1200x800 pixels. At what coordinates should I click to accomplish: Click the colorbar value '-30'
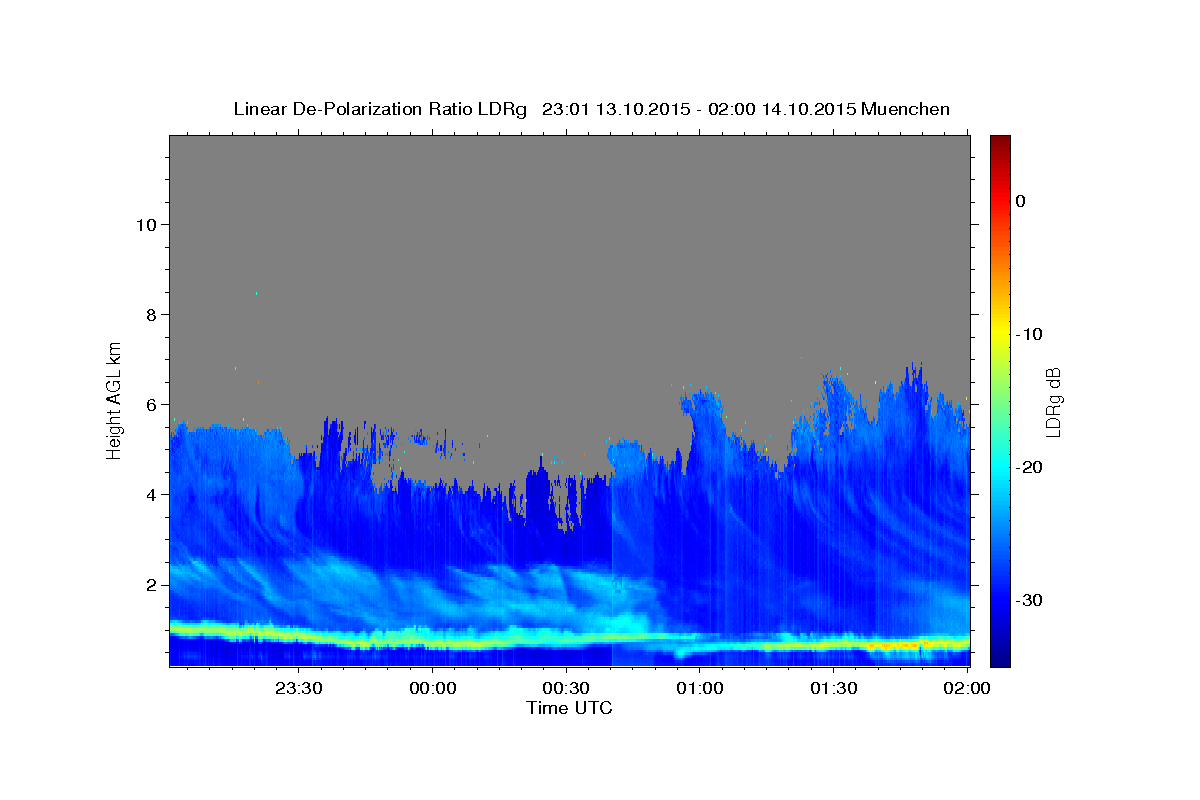point(1029,600)
